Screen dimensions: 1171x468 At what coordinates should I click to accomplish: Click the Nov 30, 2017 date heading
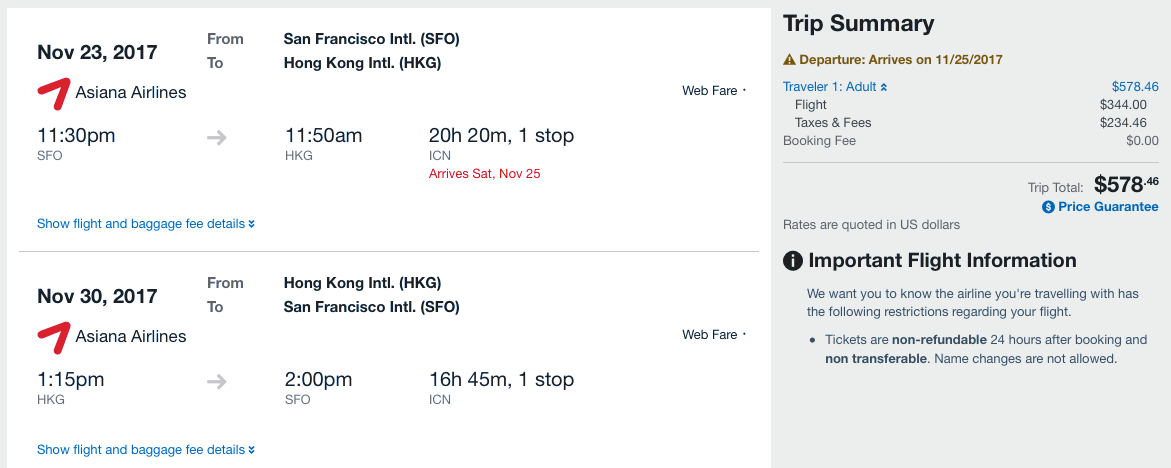97,297
